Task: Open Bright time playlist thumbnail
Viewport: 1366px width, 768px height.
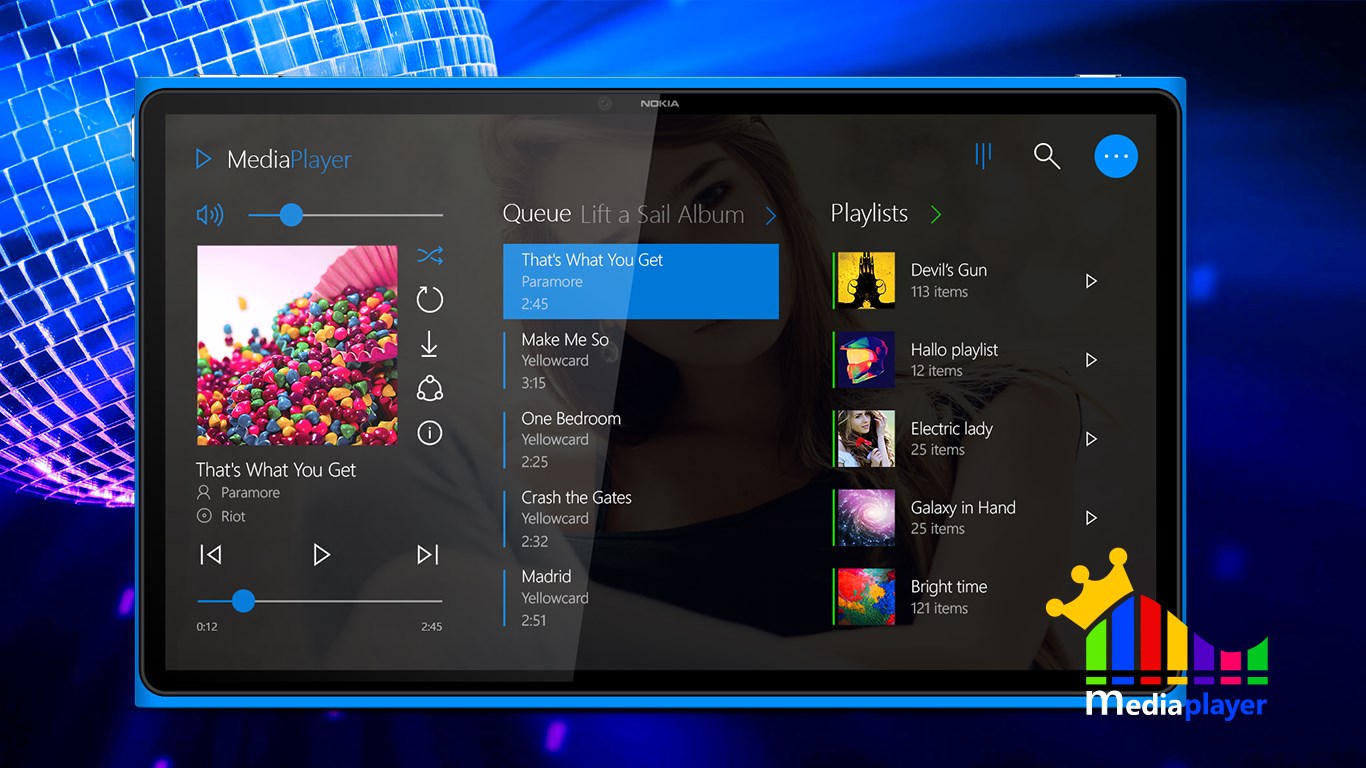Action: click(866, 597)
